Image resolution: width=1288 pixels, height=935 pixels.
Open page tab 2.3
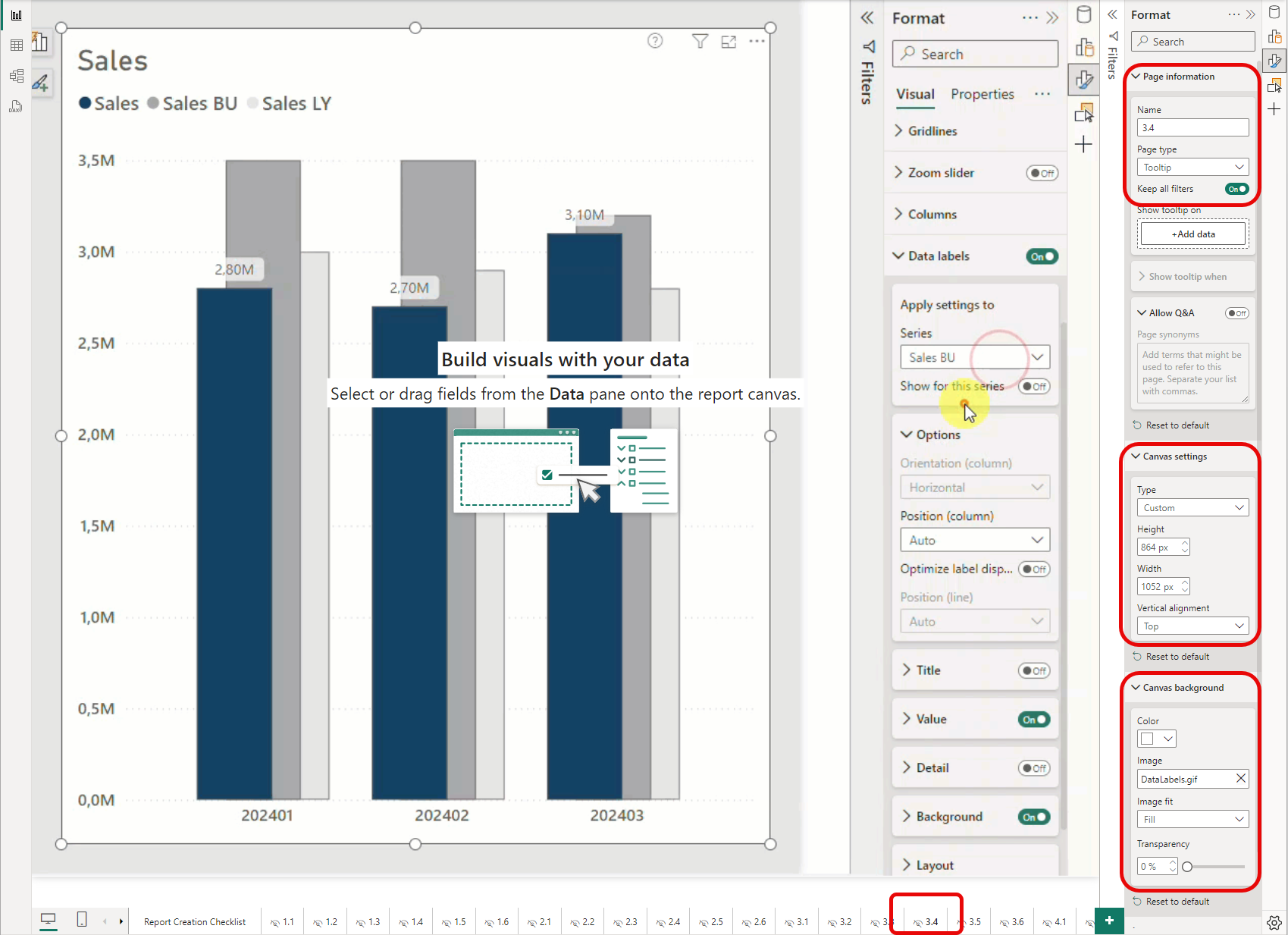[625, 922]
